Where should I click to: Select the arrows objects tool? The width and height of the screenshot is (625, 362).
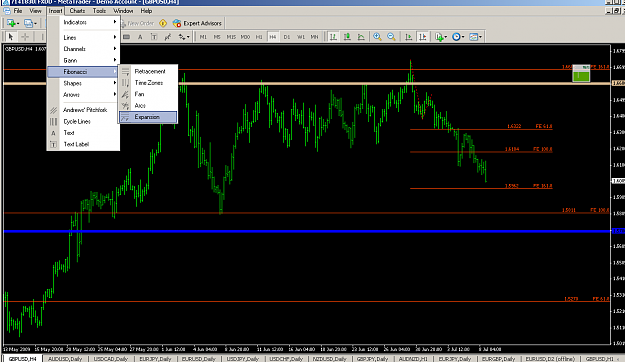click(x=182, y=37)
